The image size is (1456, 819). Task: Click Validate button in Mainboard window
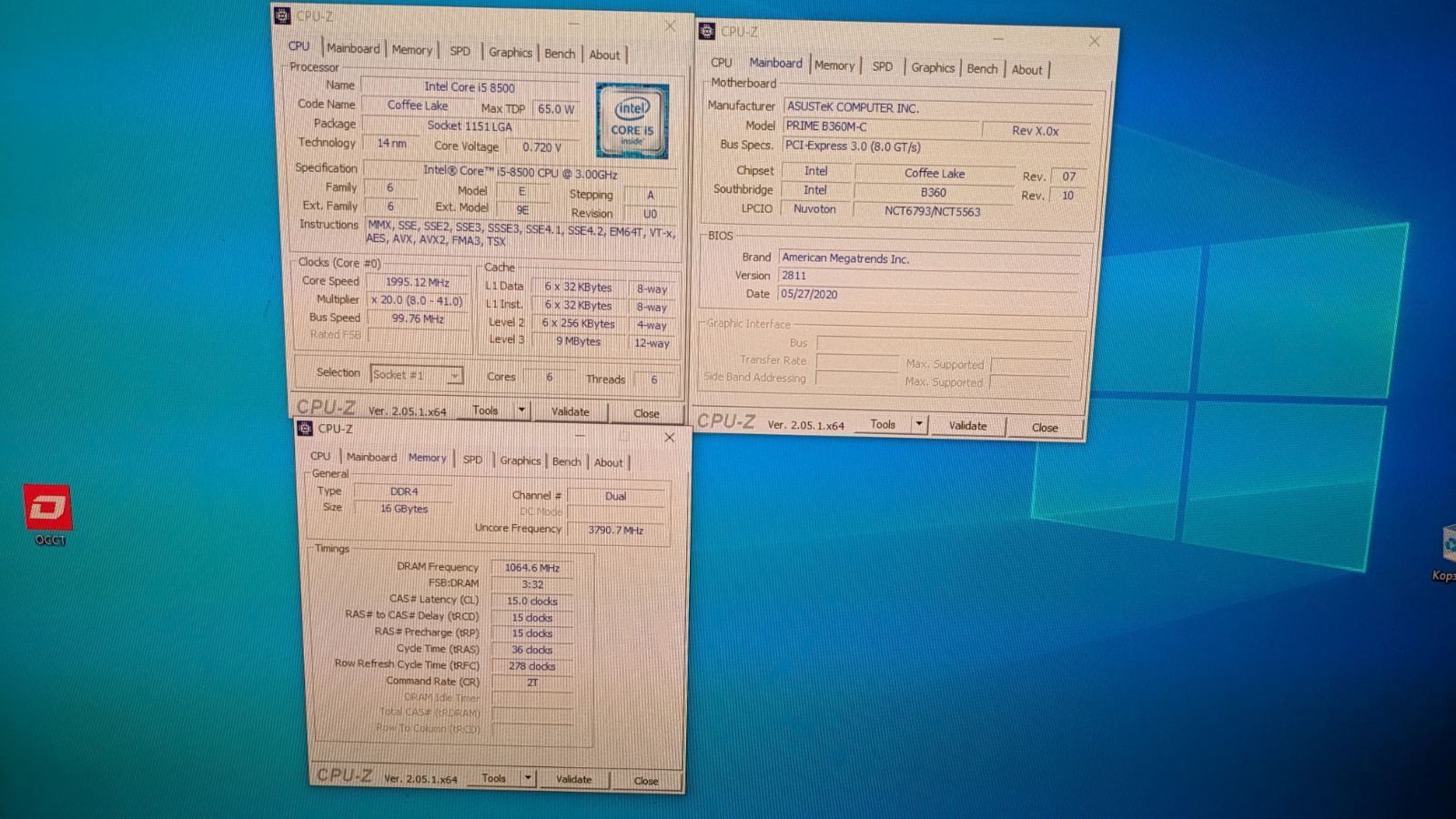click(x=967, y=425)
